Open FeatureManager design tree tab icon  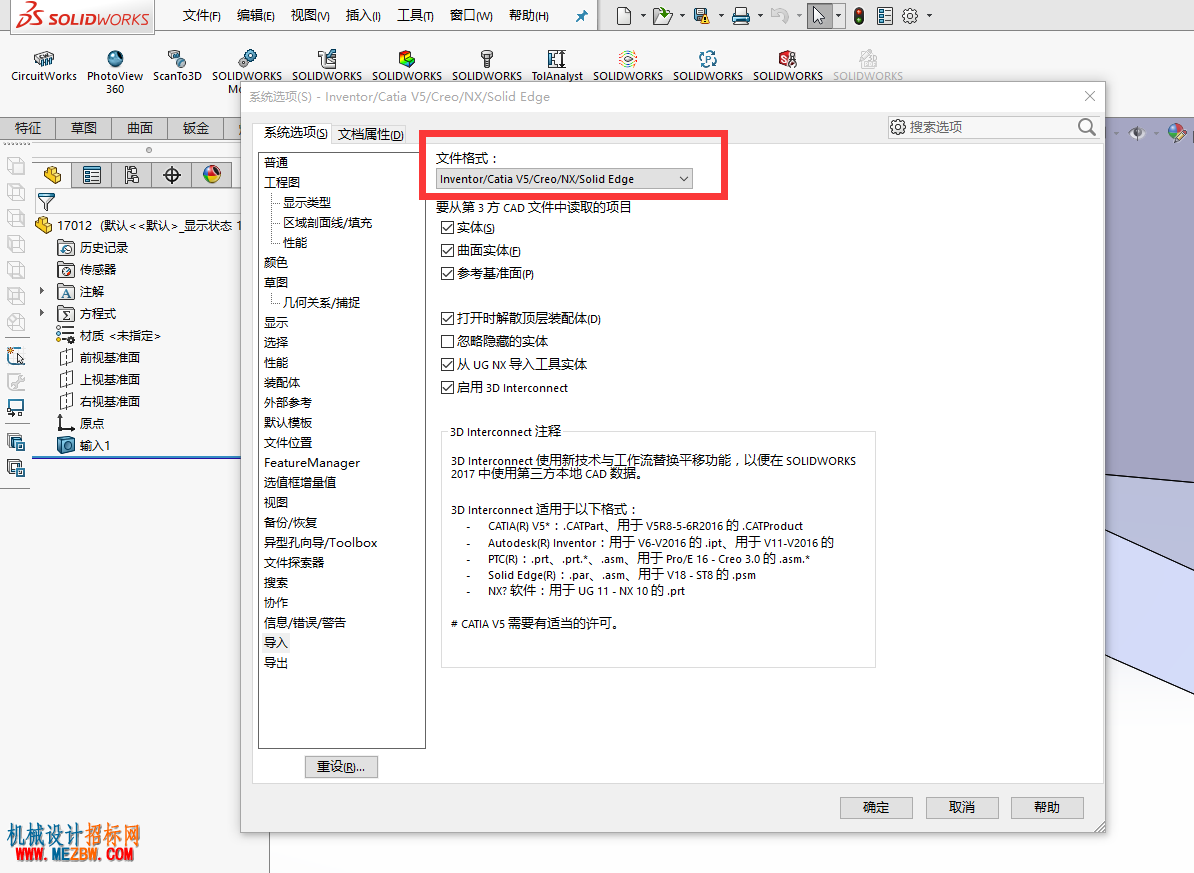click(x=52, y=175)
